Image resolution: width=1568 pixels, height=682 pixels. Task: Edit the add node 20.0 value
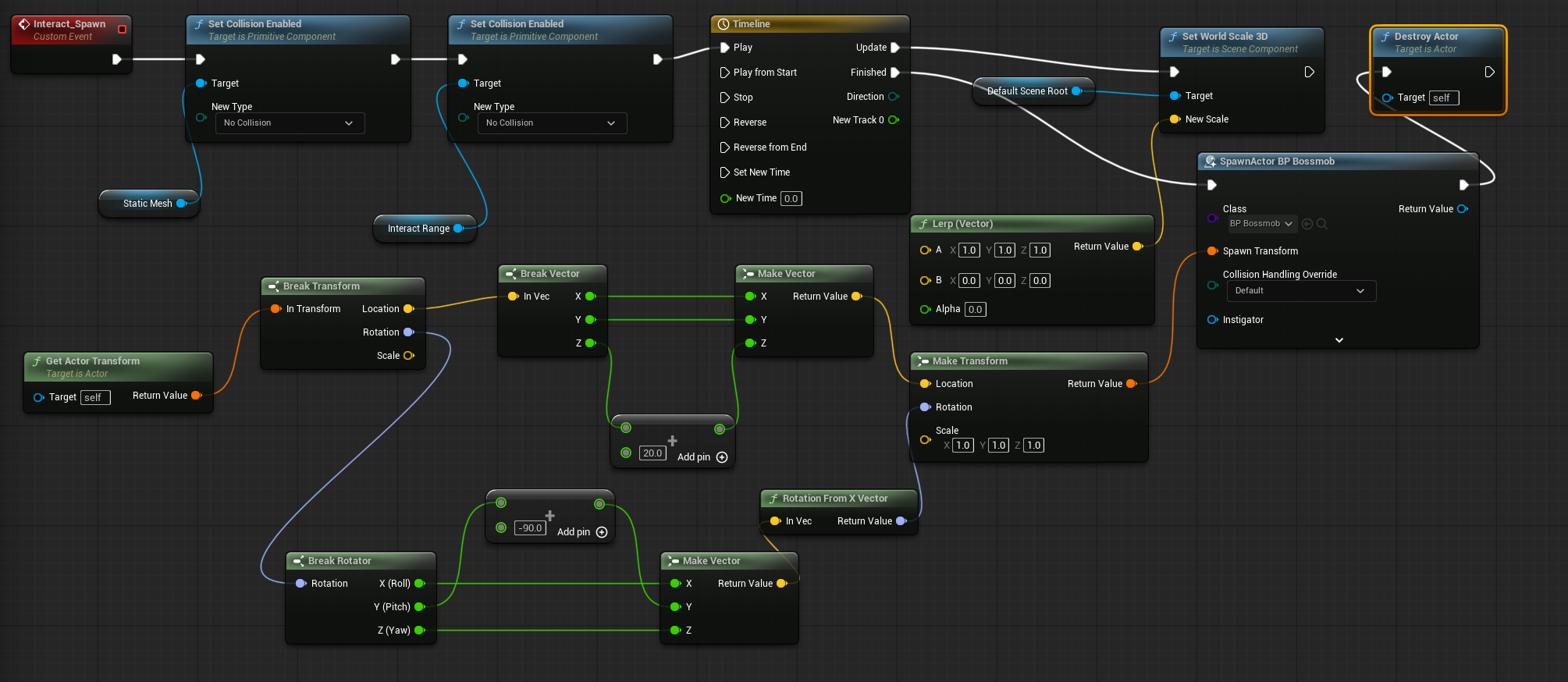(x=652, y=453)
